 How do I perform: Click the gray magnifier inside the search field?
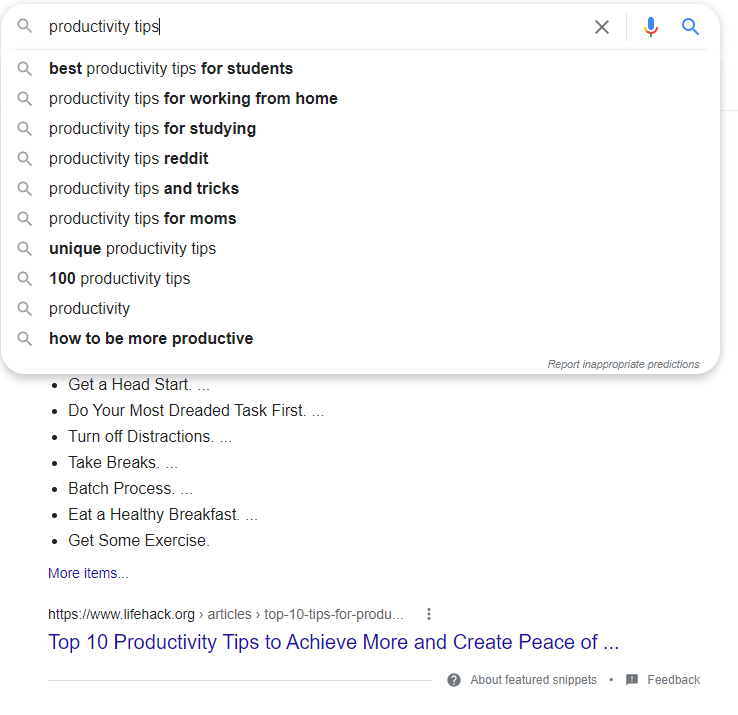click(x=24, y=26)
